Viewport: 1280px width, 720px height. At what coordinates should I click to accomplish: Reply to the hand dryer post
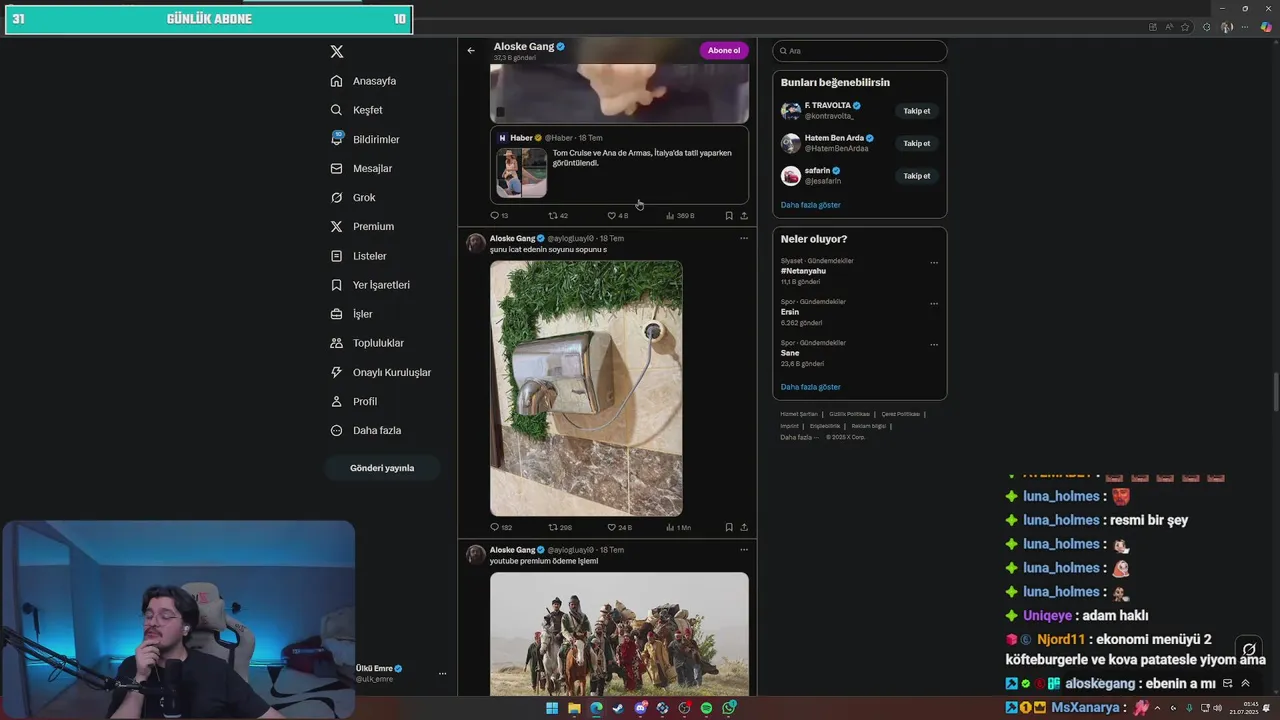click(x=501, y=527)
